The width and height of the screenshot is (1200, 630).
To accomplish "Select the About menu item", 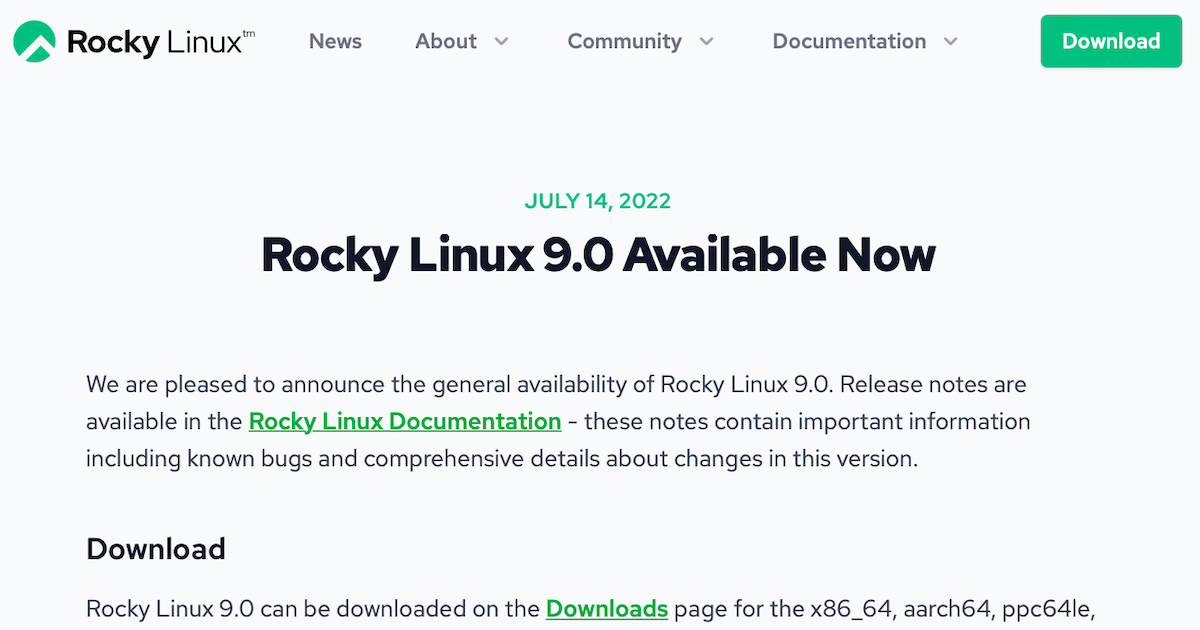I will [x=446, y=41].
